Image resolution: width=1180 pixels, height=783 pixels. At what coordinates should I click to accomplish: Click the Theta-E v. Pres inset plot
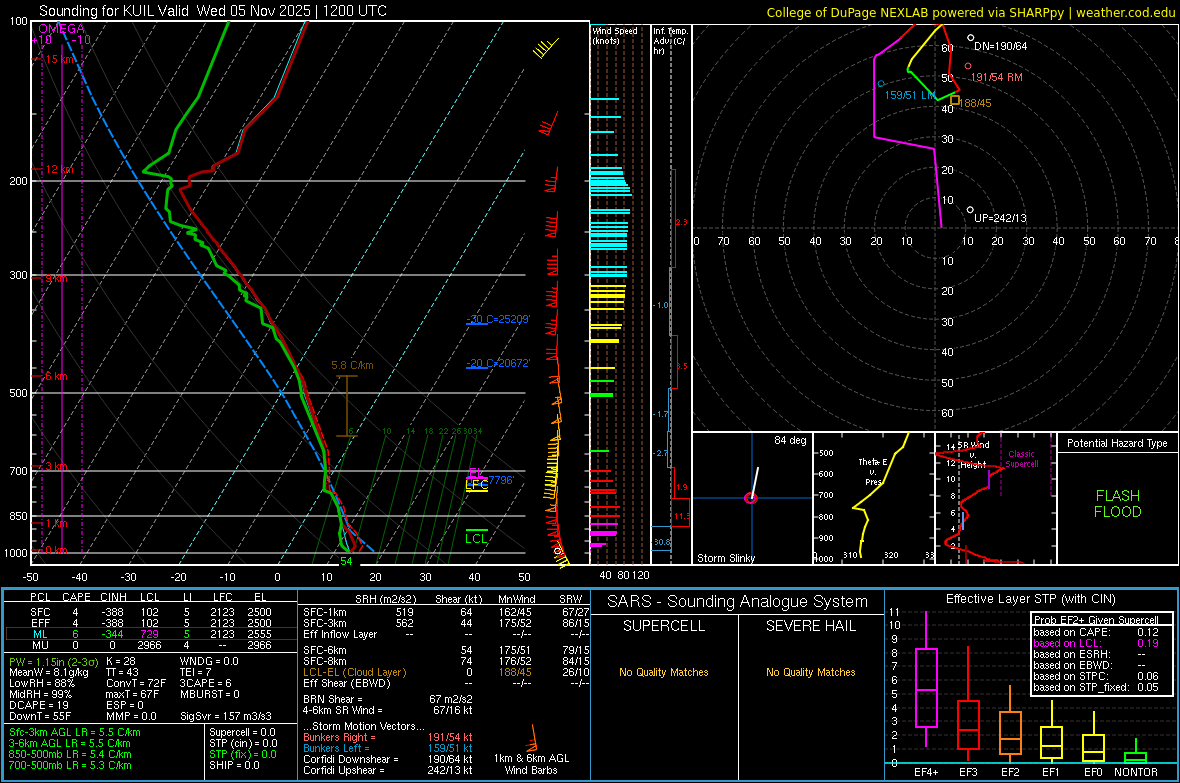tap(872, 498)
